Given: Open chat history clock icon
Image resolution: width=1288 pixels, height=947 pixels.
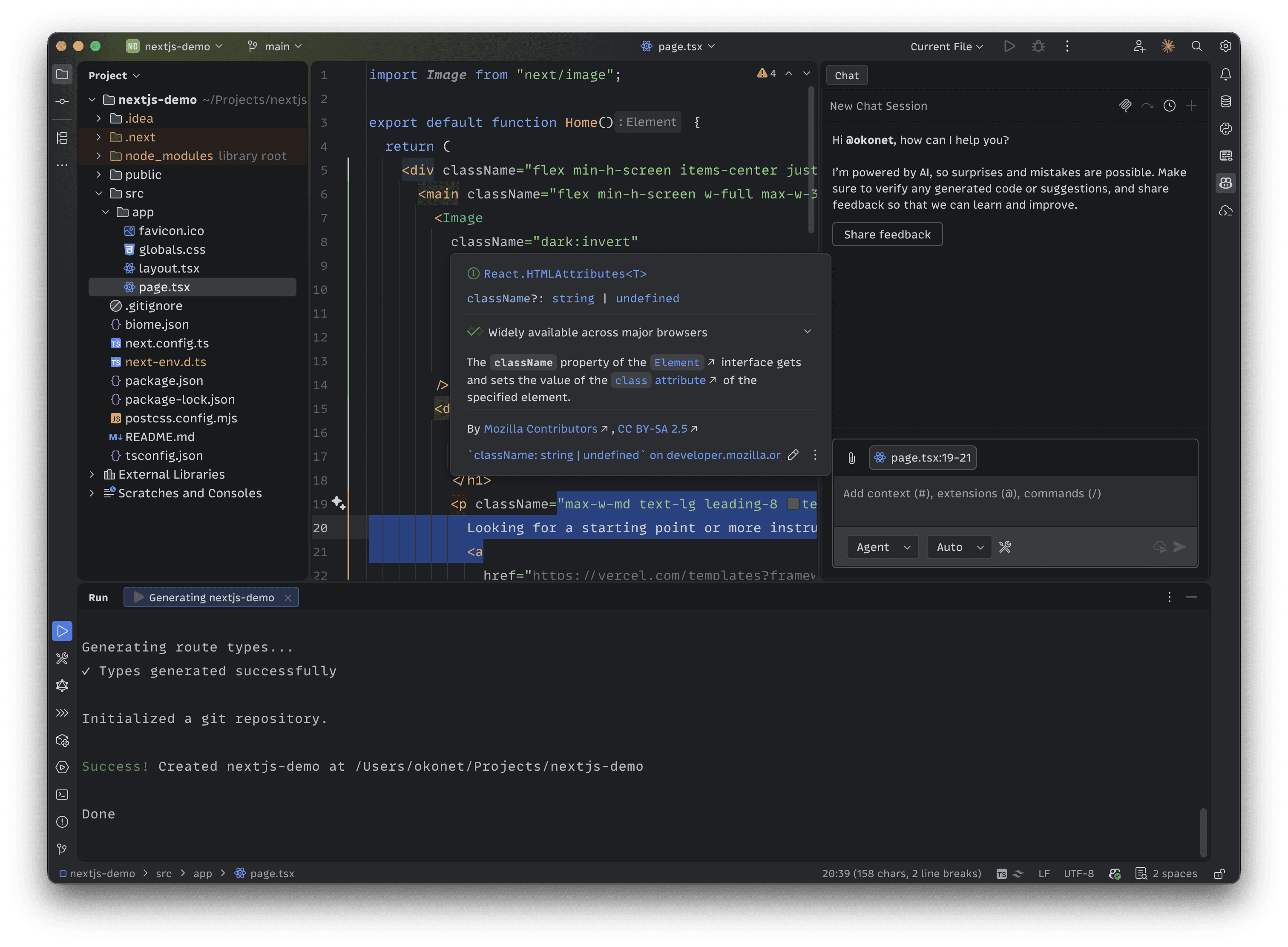Looking at the screenshot, I should 1169,106.
